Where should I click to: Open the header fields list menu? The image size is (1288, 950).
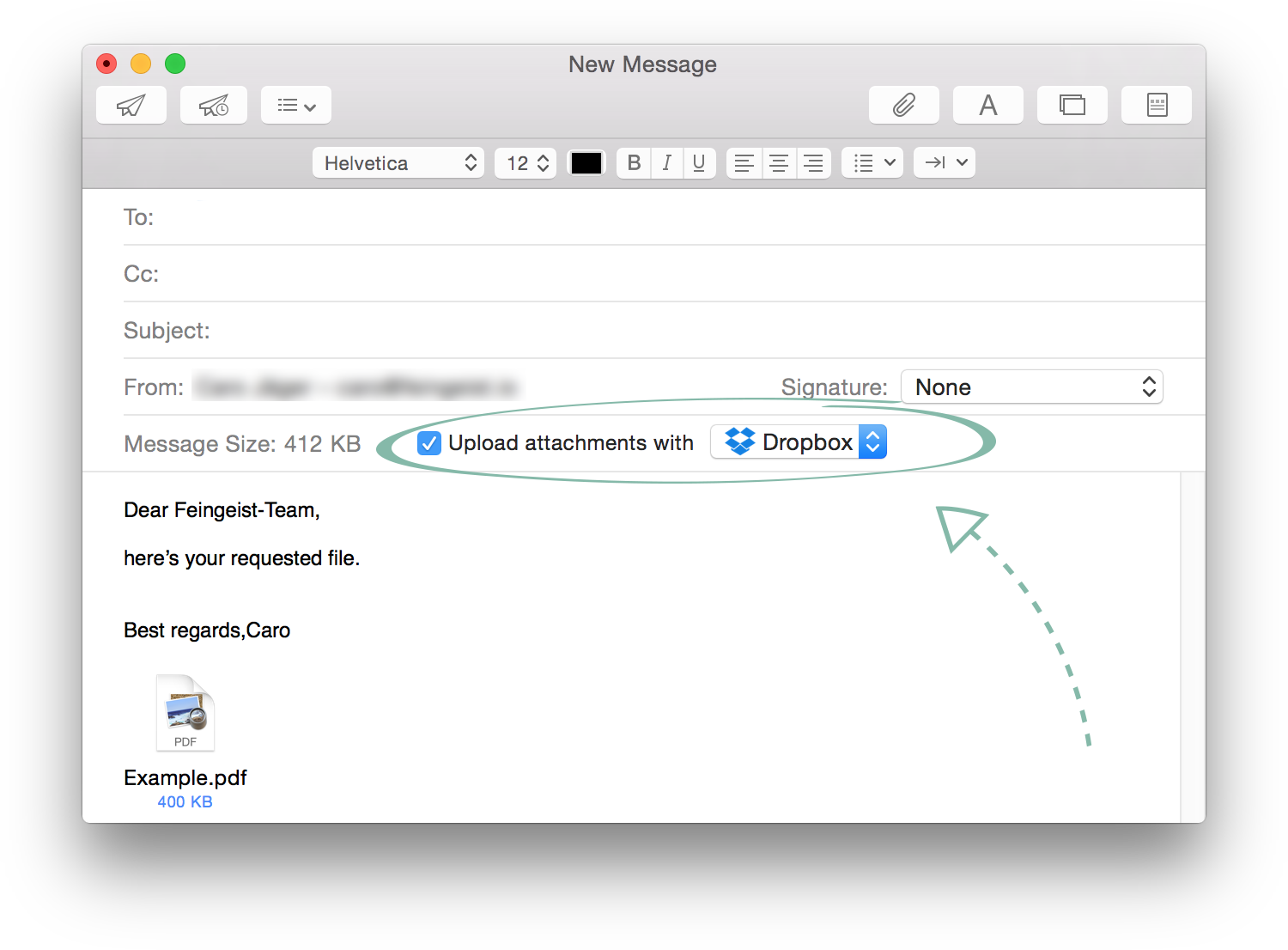[x=296, y=105]
